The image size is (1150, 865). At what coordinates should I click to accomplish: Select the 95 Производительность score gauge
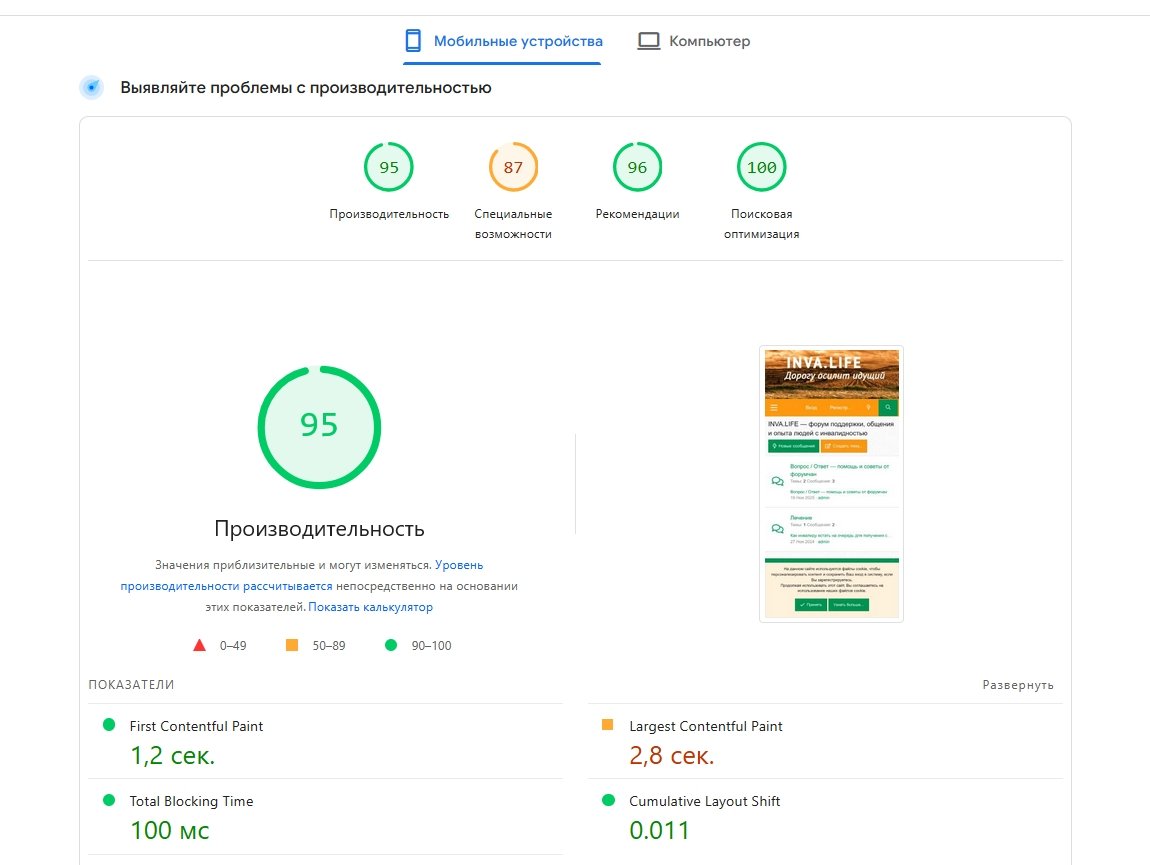point(389,168)
